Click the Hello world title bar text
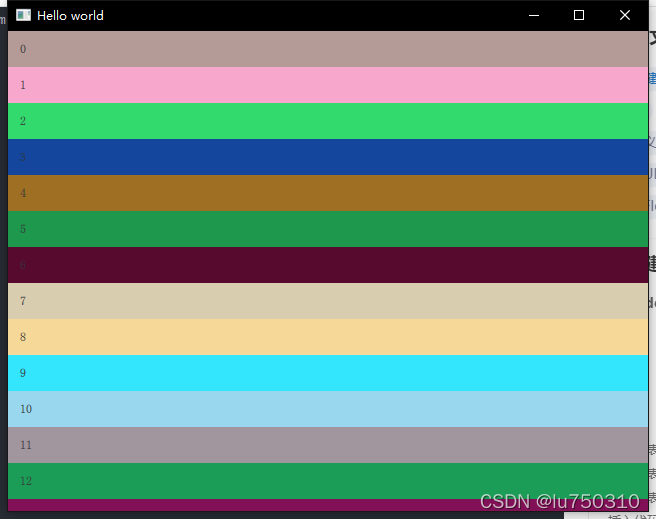The image size is (656, 519). tap(70, 16)
